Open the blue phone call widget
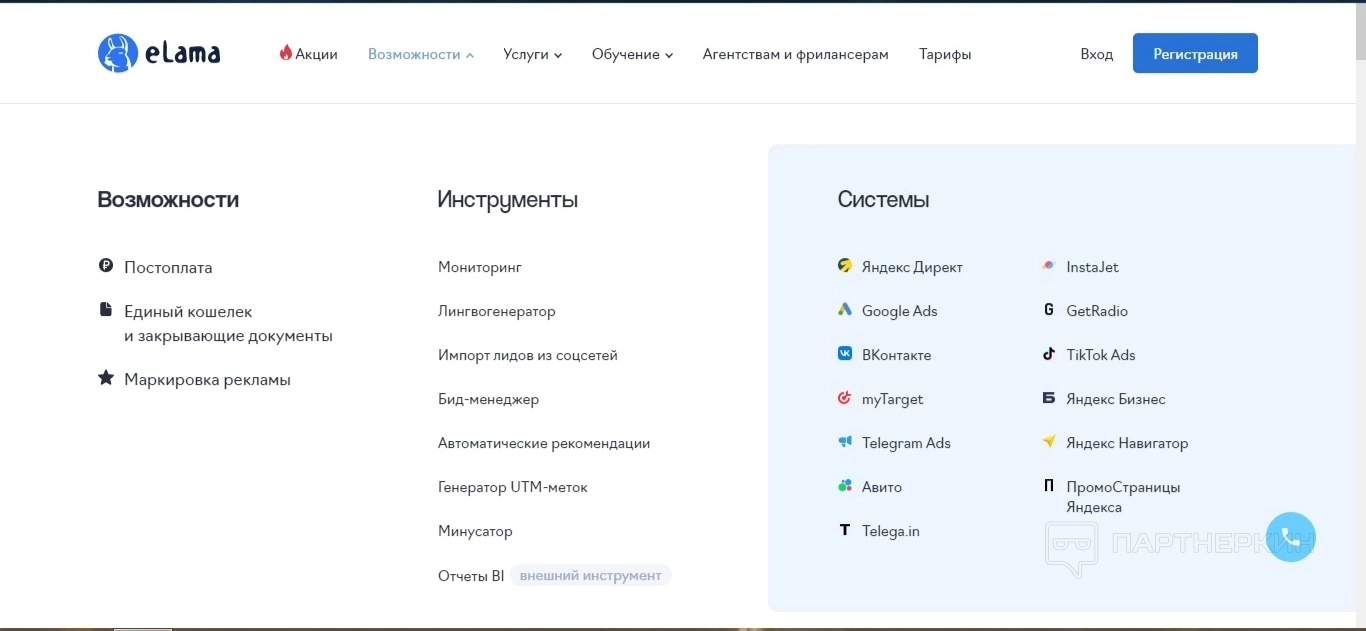Viewport: 1366px width, 631px height. [1290, 537]
